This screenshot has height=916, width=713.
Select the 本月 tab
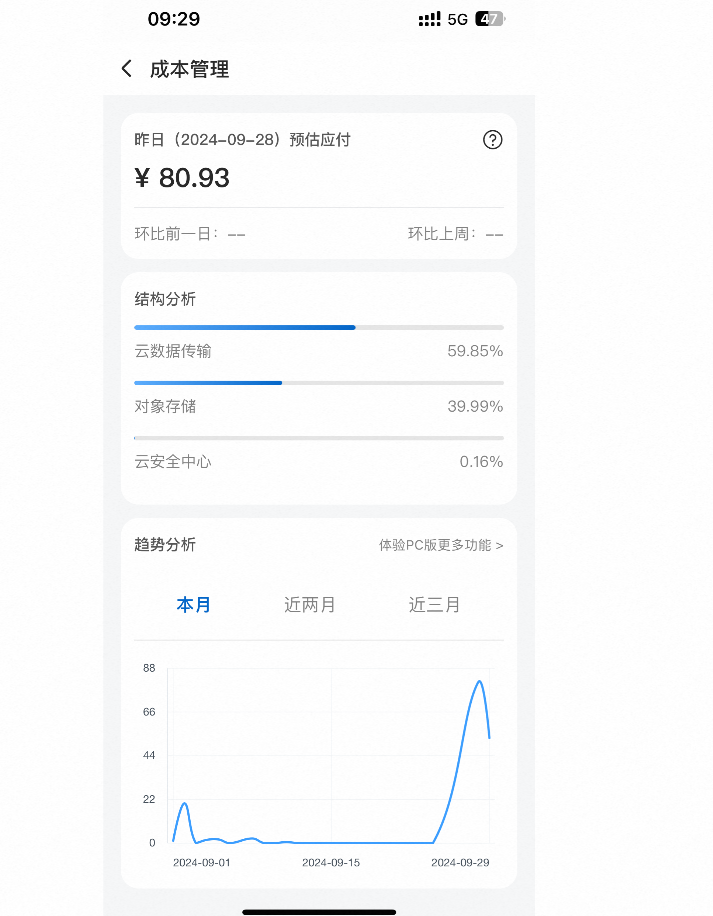(193, 605)
